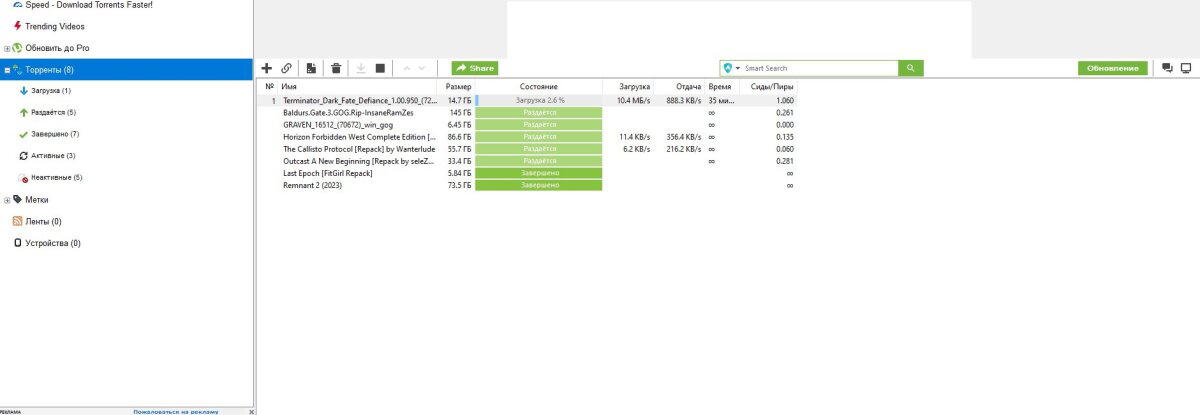This screenshot has height=415, width=1200.
Task: Filter by Завершено (7) completed torrents
Action: pyautogui.click(x=55, y=134)
